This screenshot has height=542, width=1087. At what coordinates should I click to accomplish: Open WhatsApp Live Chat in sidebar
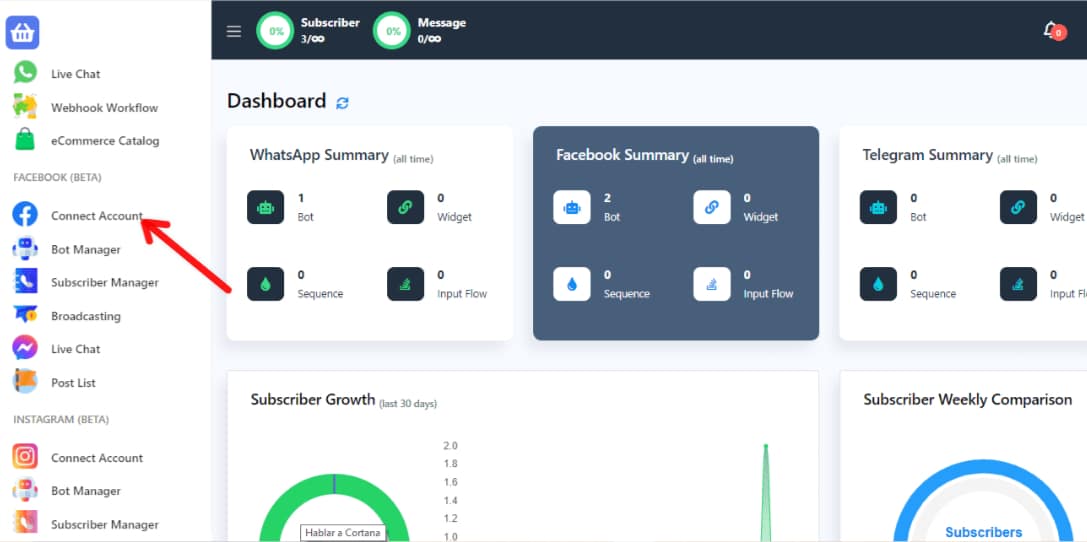pyautogui.click(x=75, y=74)
